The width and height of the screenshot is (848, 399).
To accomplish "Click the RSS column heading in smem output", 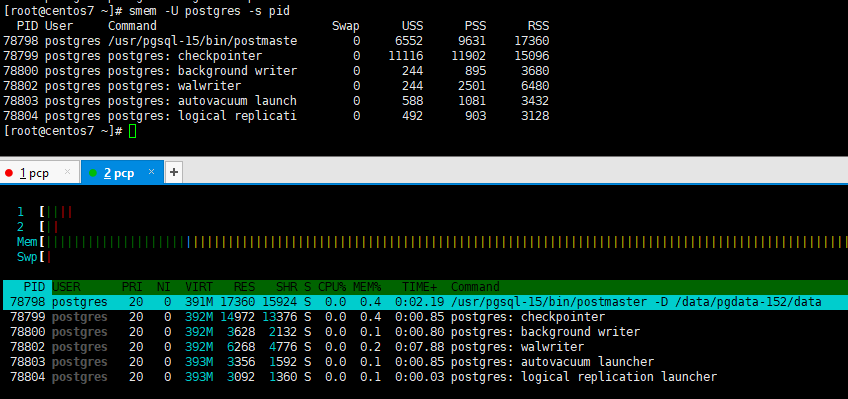I will coord(539,26).
